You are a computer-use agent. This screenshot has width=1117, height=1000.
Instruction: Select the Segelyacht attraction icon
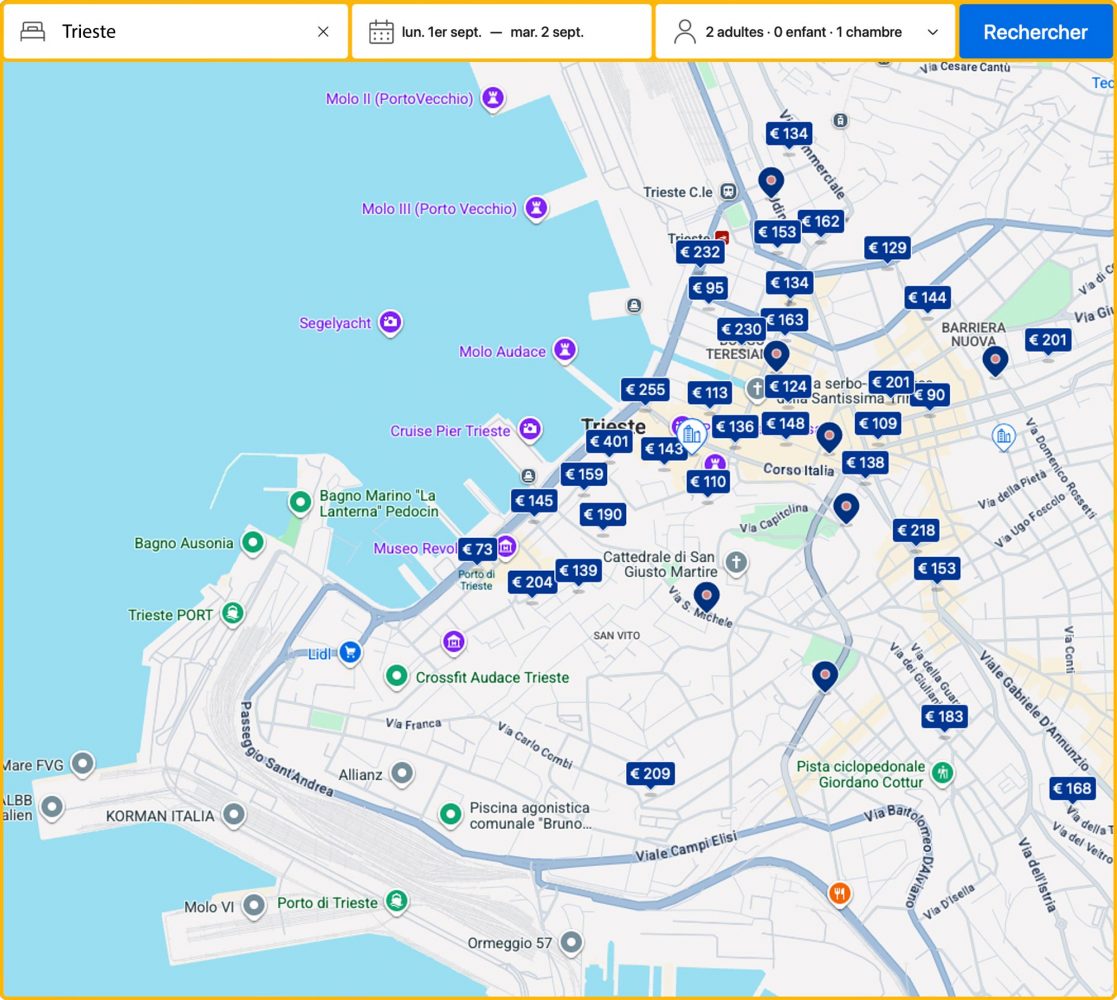click(388, 322)
